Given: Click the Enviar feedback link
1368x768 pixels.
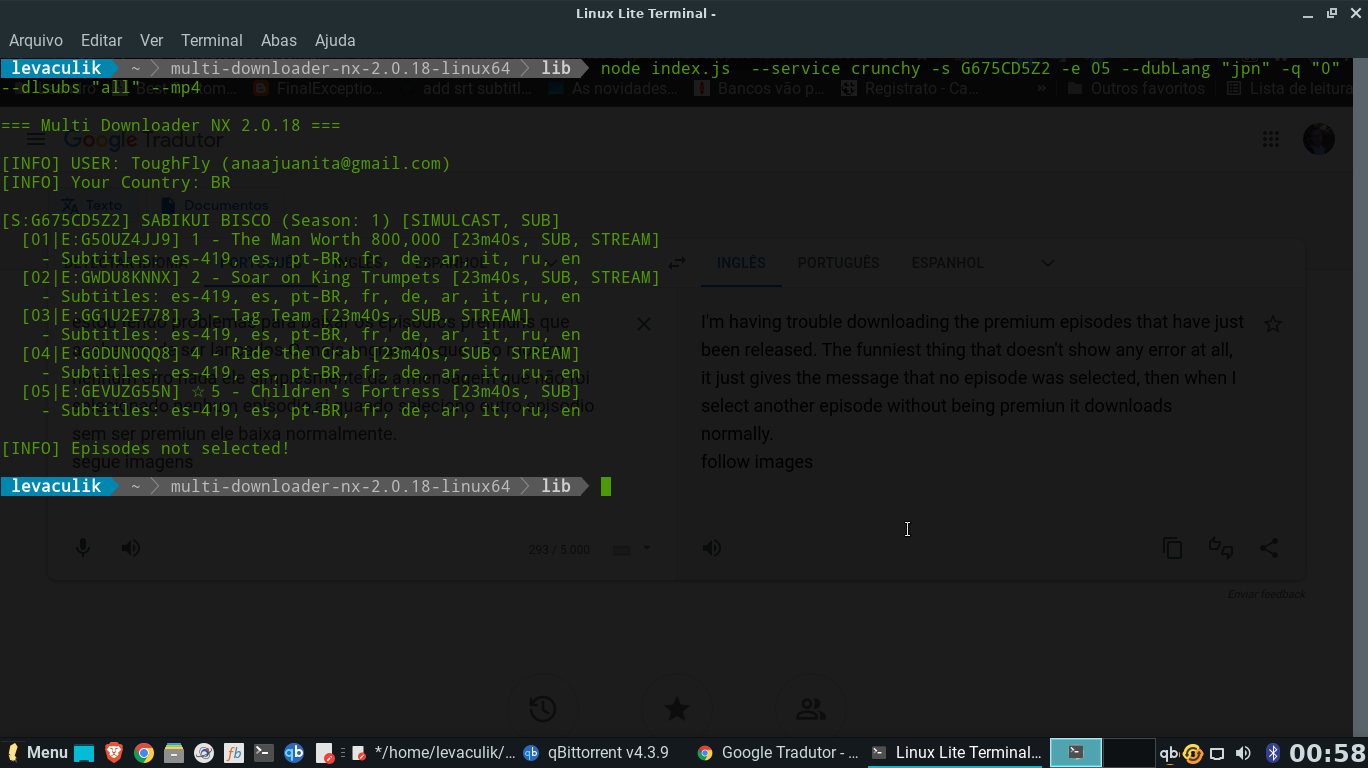Looking at the screenshot, I should 1266,594.
